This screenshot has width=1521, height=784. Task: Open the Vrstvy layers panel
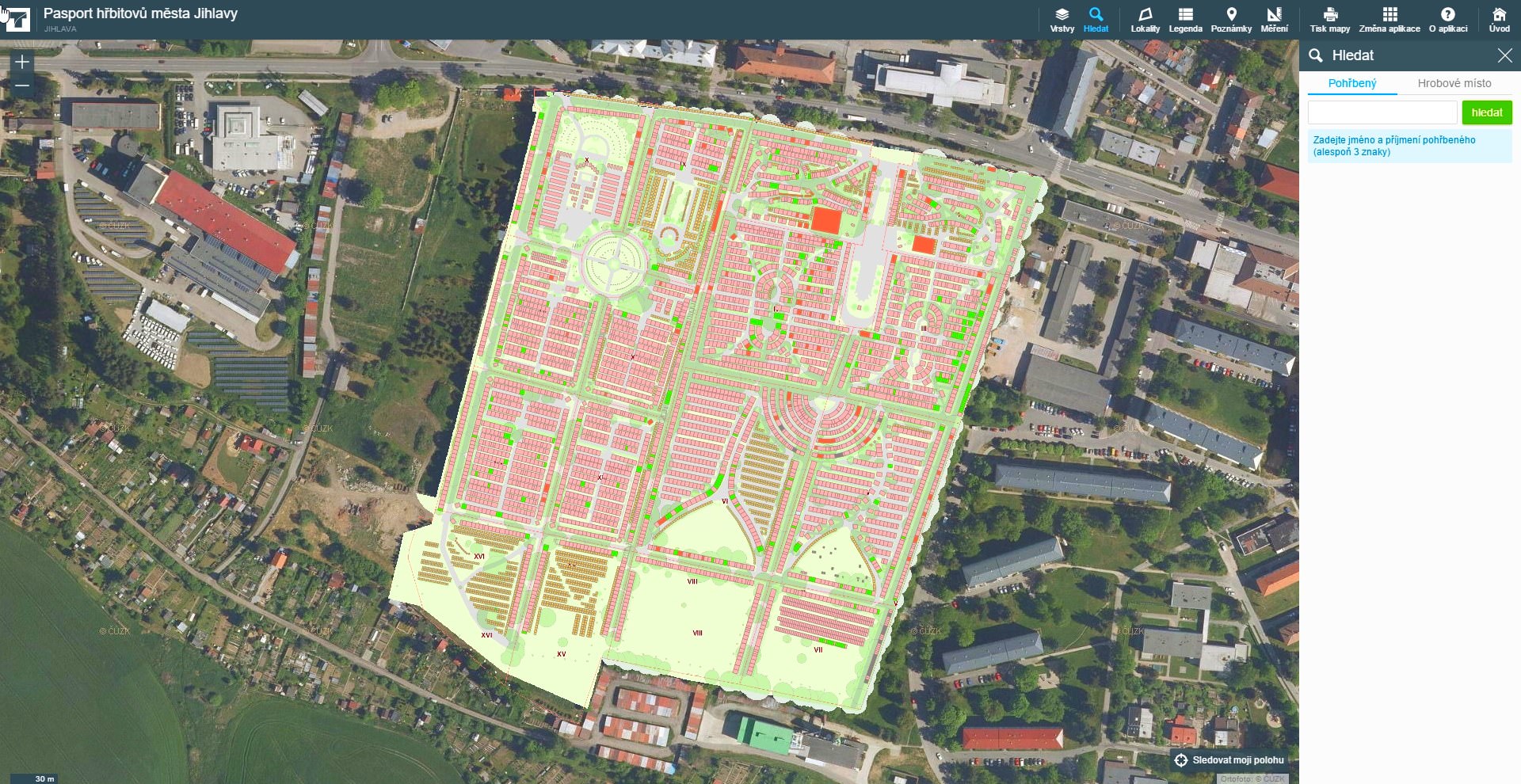click(x=1062, y=19)
